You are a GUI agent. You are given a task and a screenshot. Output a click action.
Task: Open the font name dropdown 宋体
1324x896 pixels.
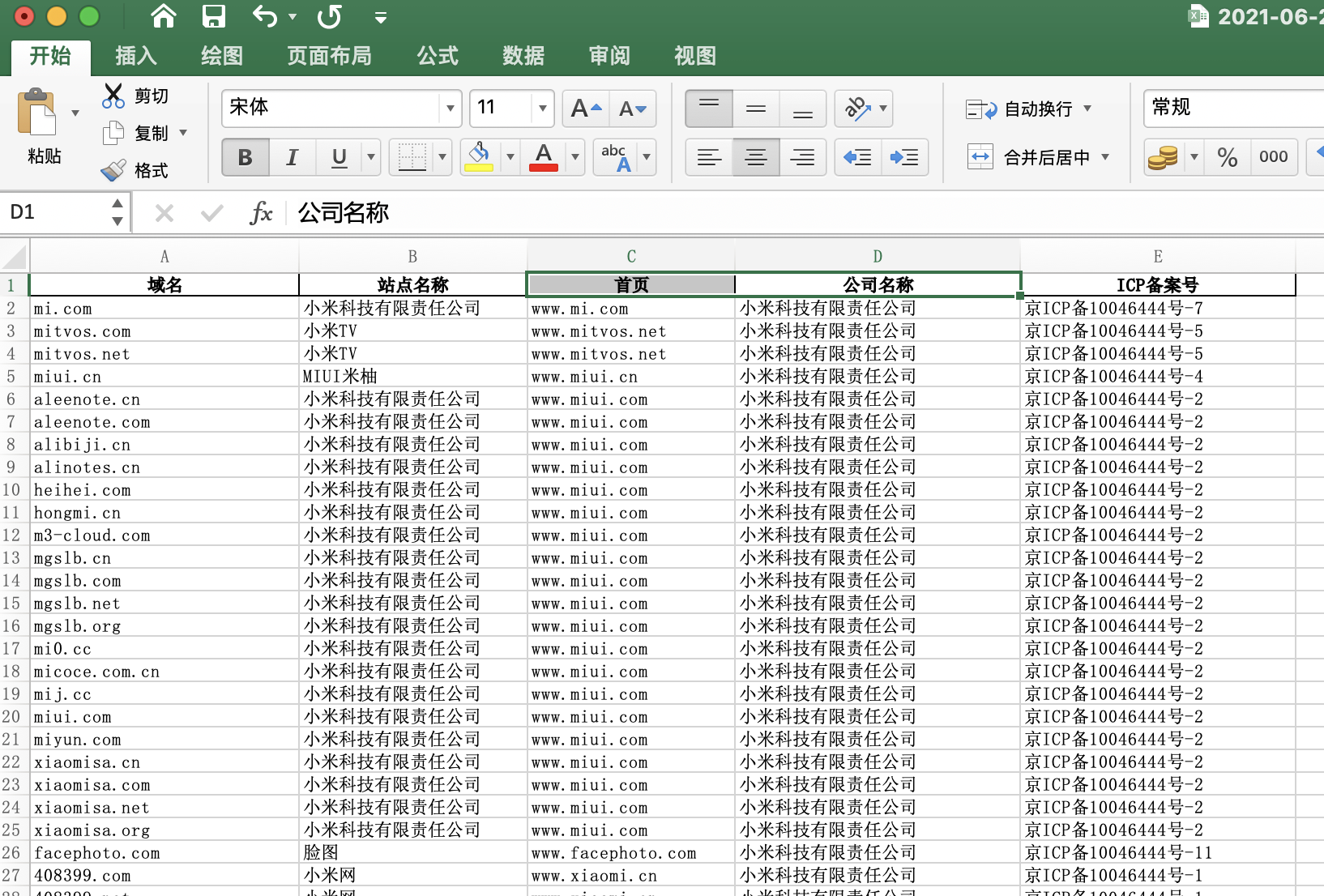click(450, 108)
